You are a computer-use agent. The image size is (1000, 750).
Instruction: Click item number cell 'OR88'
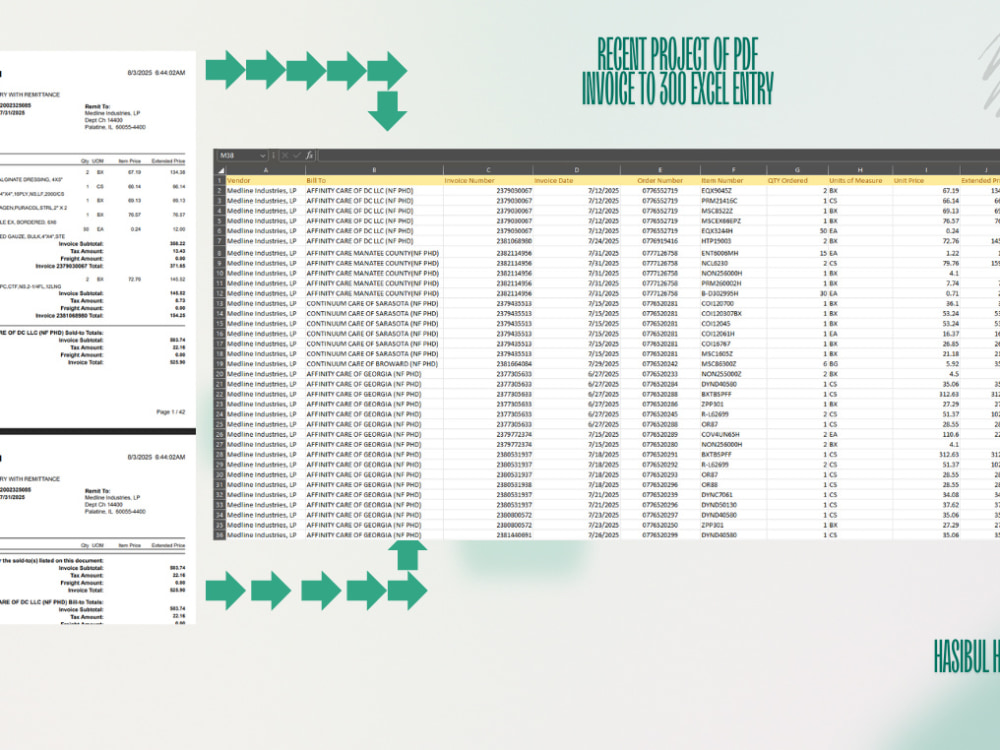733,485
